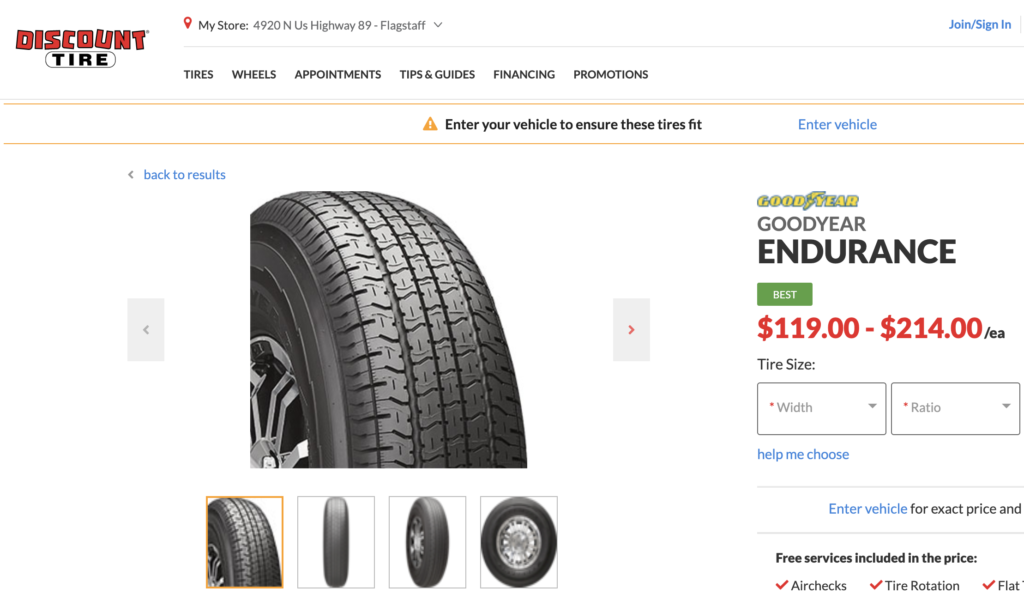Expand the My Store location selector
Viewport: 1024px width, 594px height.
(437, 24)
